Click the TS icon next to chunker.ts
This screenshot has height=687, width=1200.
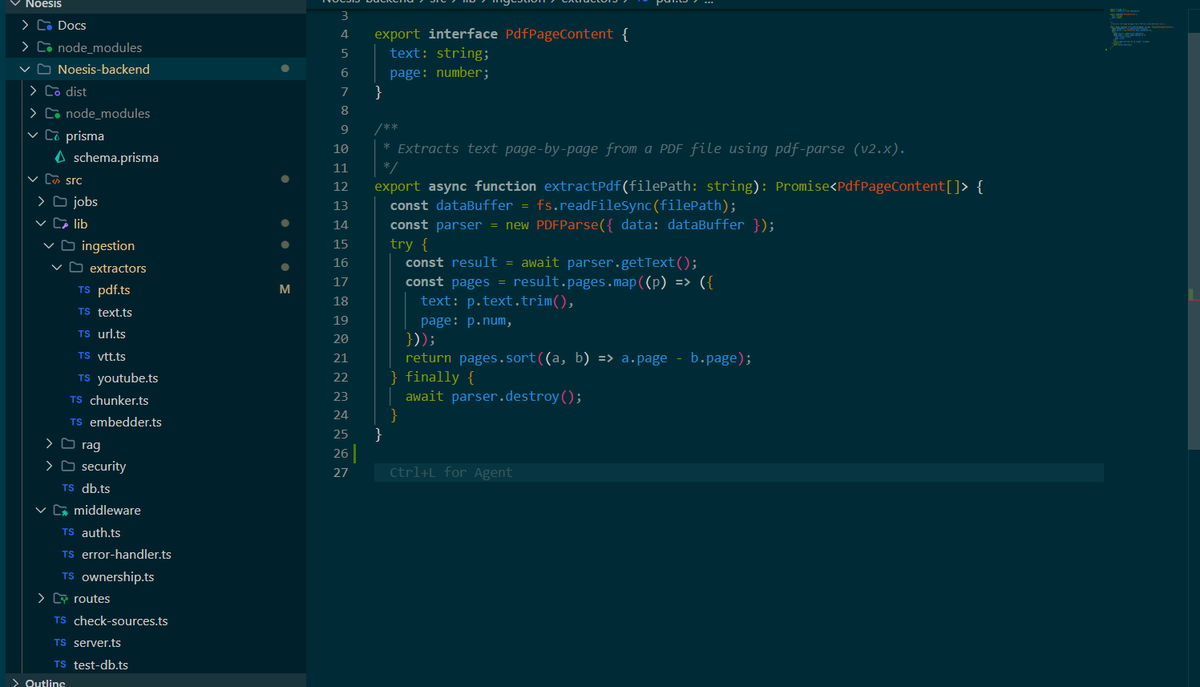tap(76, 400)
